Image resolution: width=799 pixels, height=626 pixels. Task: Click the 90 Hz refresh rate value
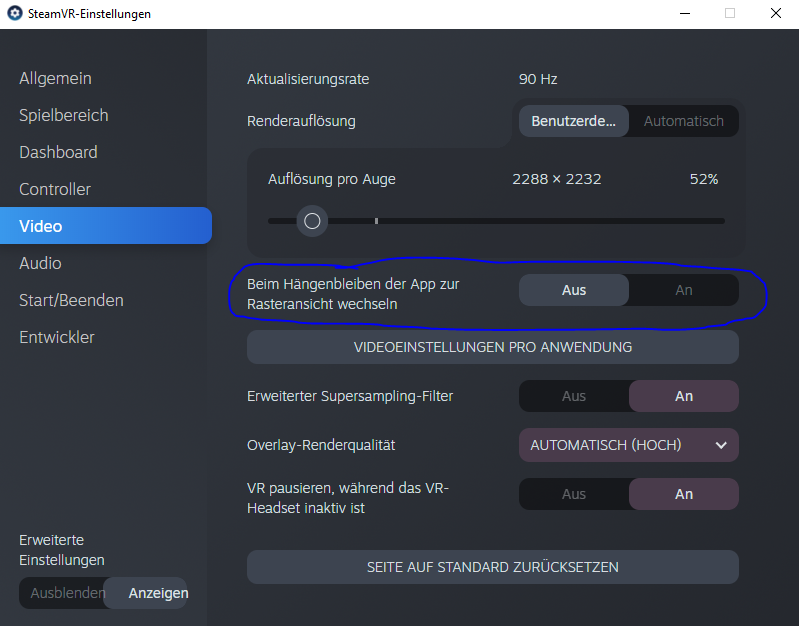click(x=538, y=79)
